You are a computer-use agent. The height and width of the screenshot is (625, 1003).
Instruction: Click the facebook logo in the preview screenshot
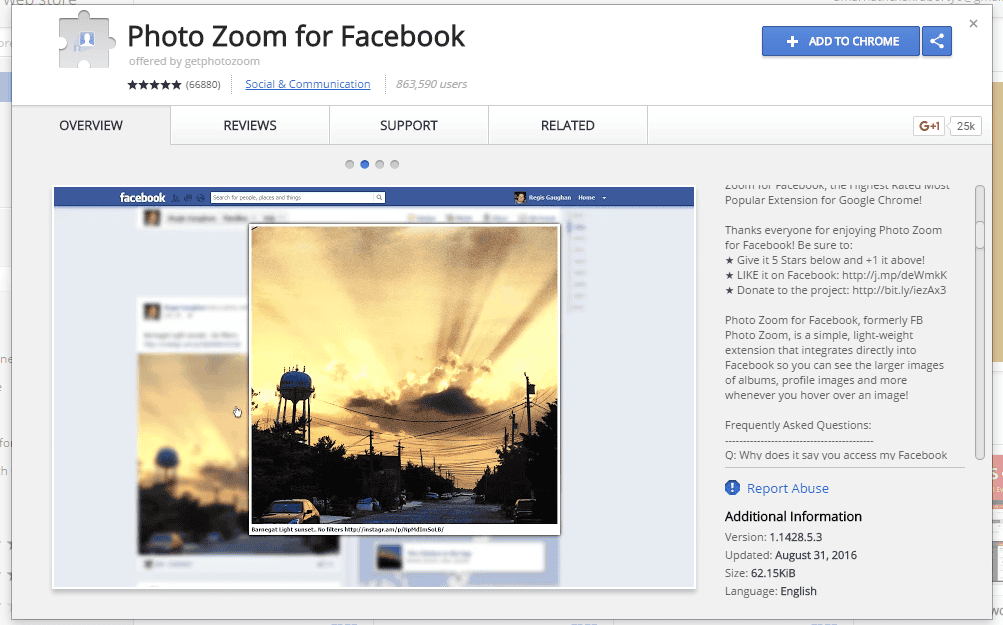point(141,197)
